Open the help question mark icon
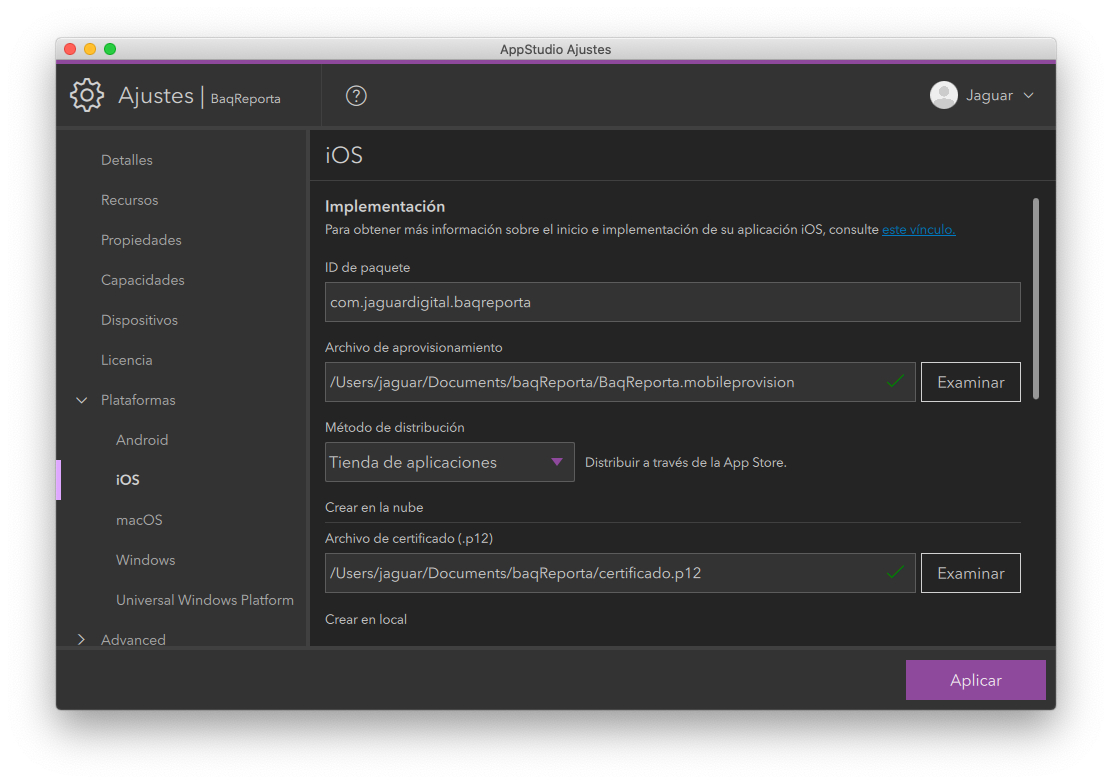The height and width of the screenshot is (784, 1112). click(x=356, y=96)
